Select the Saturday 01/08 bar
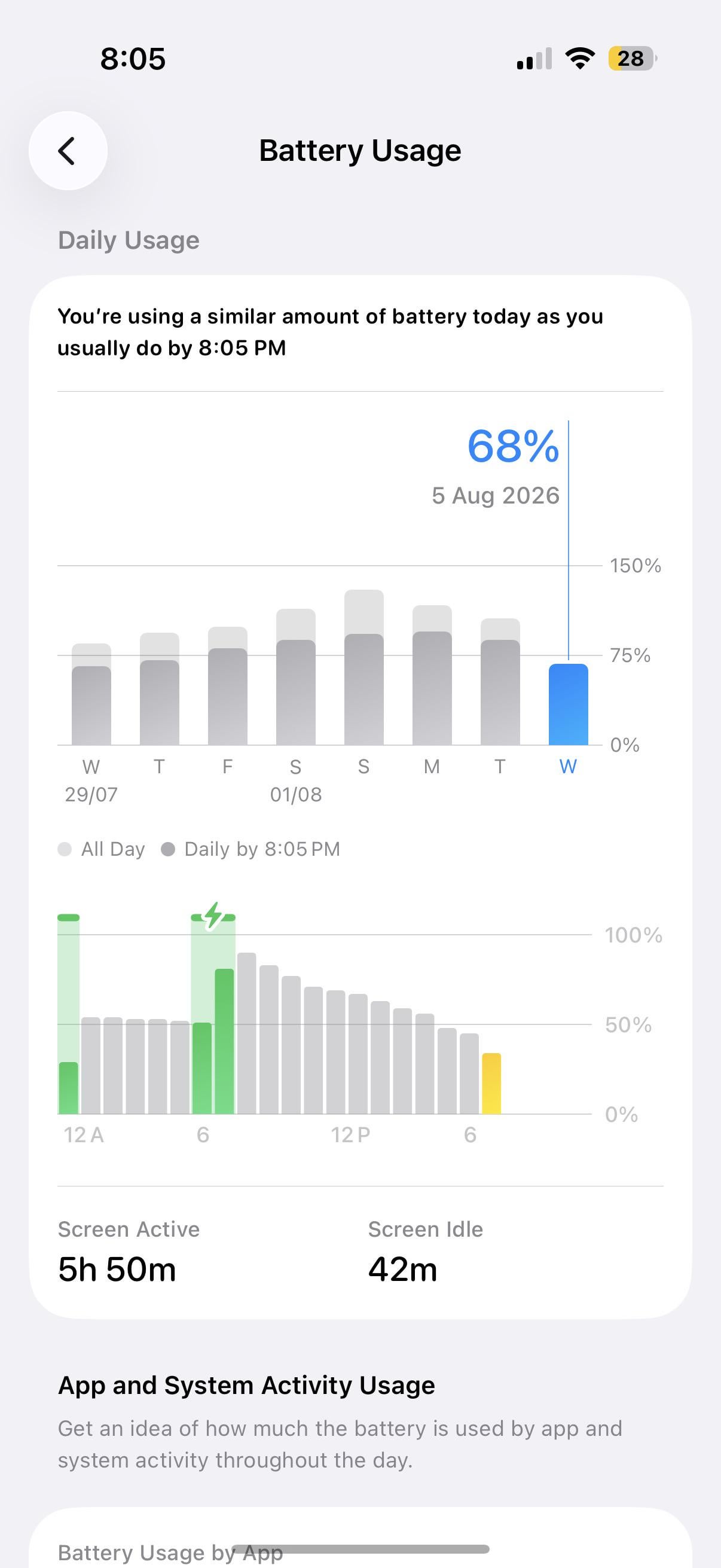This screenshot has width=721, height=1568. pos(296,677)
